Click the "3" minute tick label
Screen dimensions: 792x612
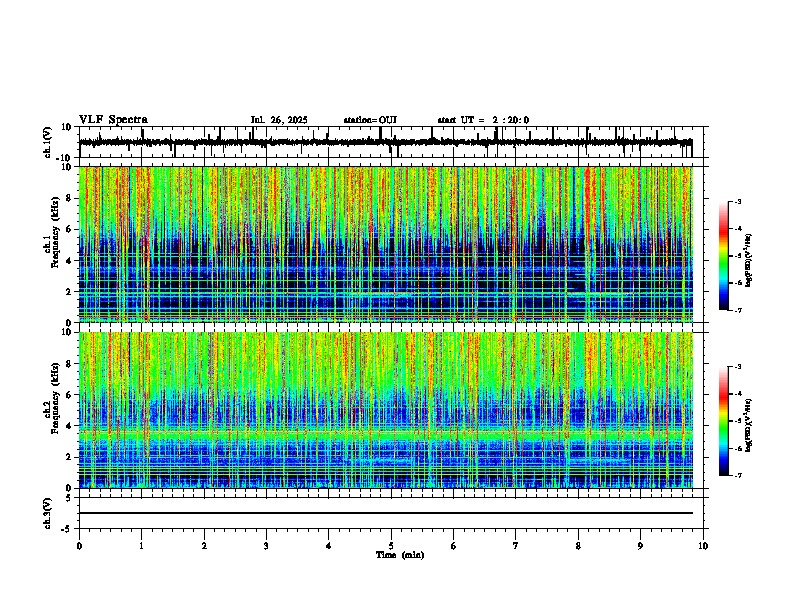pyautogui.click(x=266, y=546)
